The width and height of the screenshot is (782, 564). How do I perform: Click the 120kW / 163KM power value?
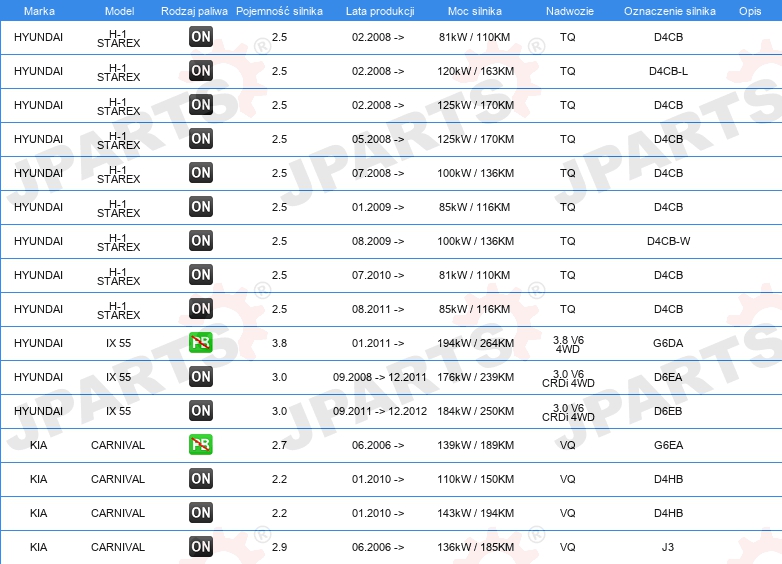[475, 71]
